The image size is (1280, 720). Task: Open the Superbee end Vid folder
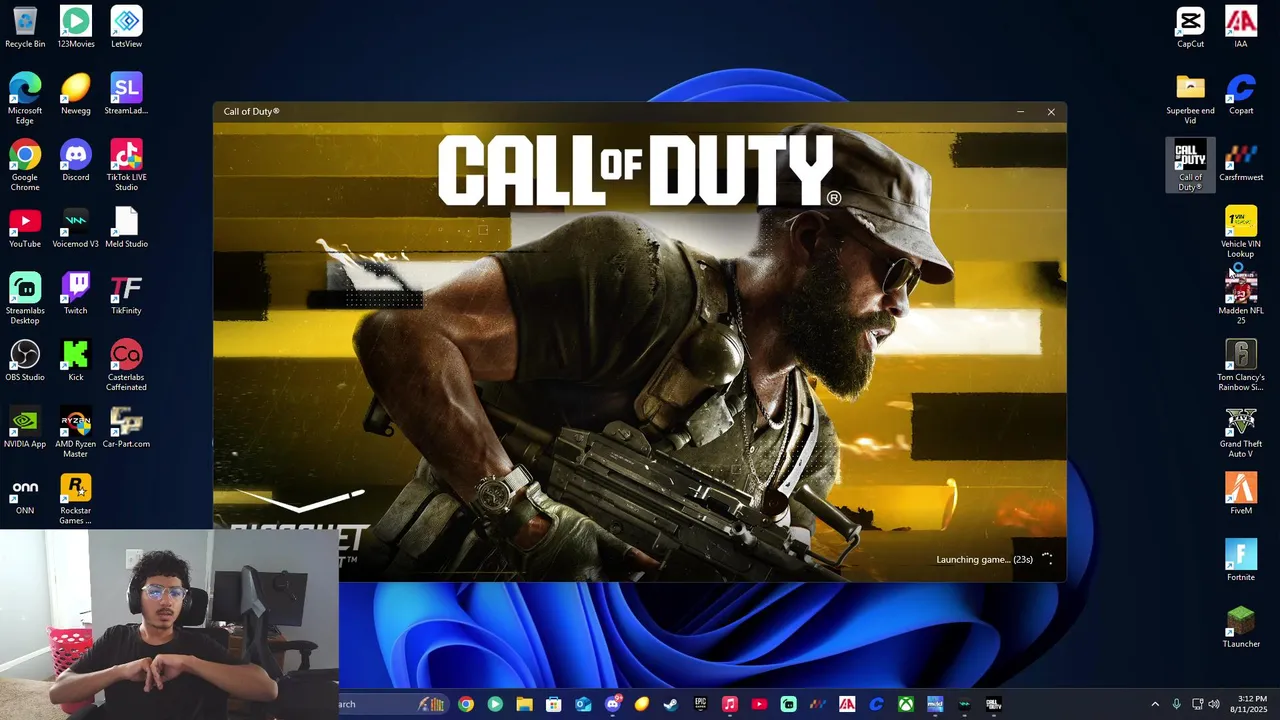click(1190, 98)
